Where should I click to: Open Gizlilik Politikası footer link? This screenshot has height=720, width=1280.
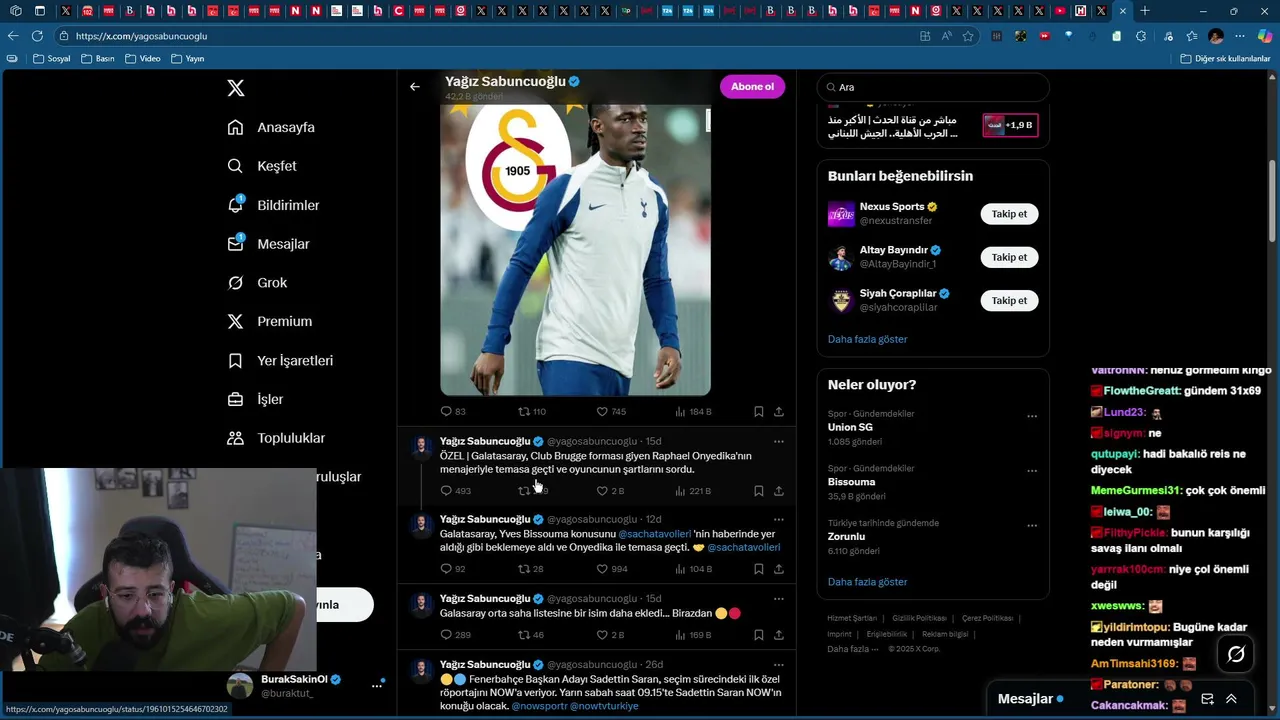(919, 618)
